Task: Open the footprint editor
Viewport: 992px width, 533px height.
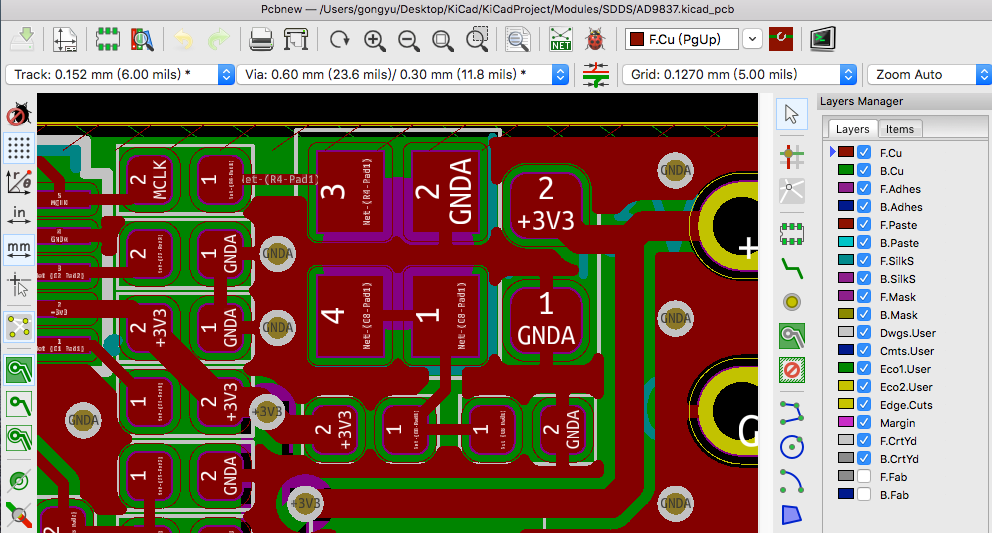Action: pyautogui.click(x=108, y=39)
